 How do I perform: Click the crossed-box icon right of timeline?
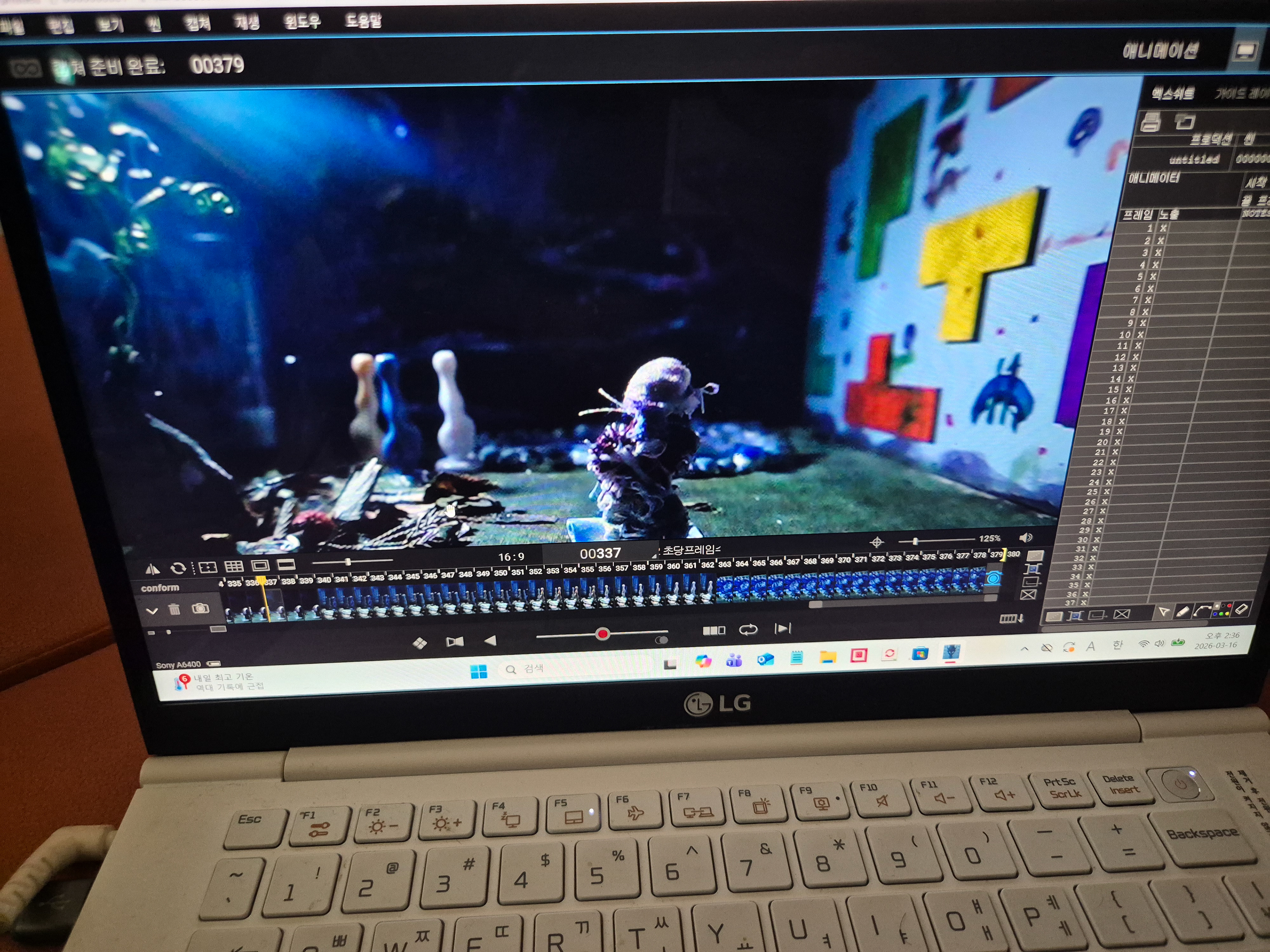coord(1028,594)
